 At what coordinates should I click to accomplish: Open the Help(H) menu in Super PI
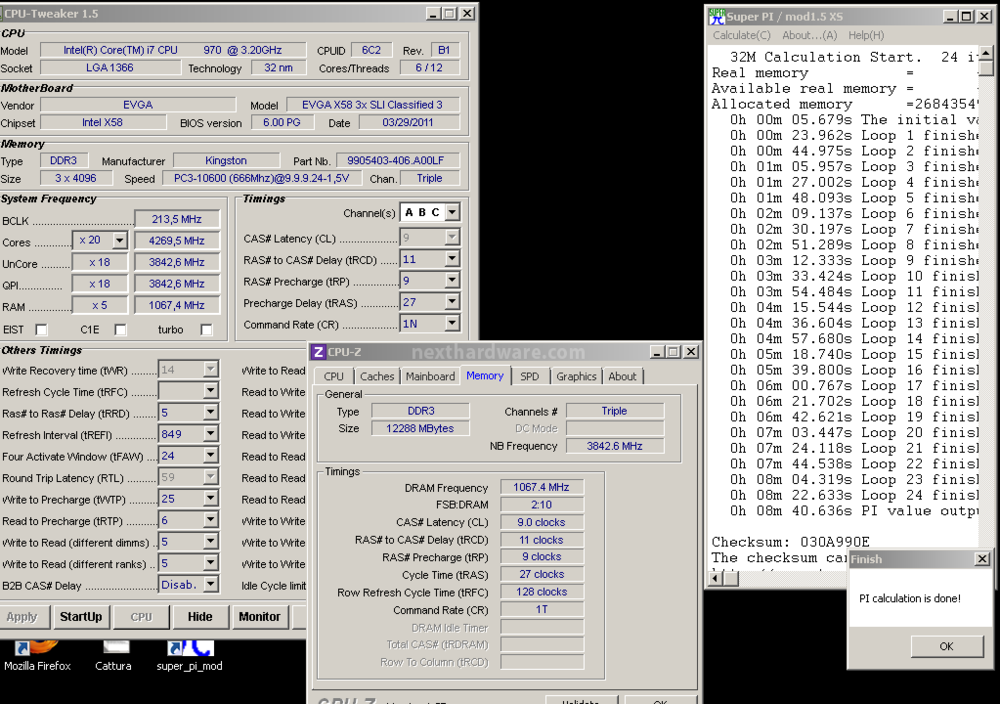pos(866,36)
